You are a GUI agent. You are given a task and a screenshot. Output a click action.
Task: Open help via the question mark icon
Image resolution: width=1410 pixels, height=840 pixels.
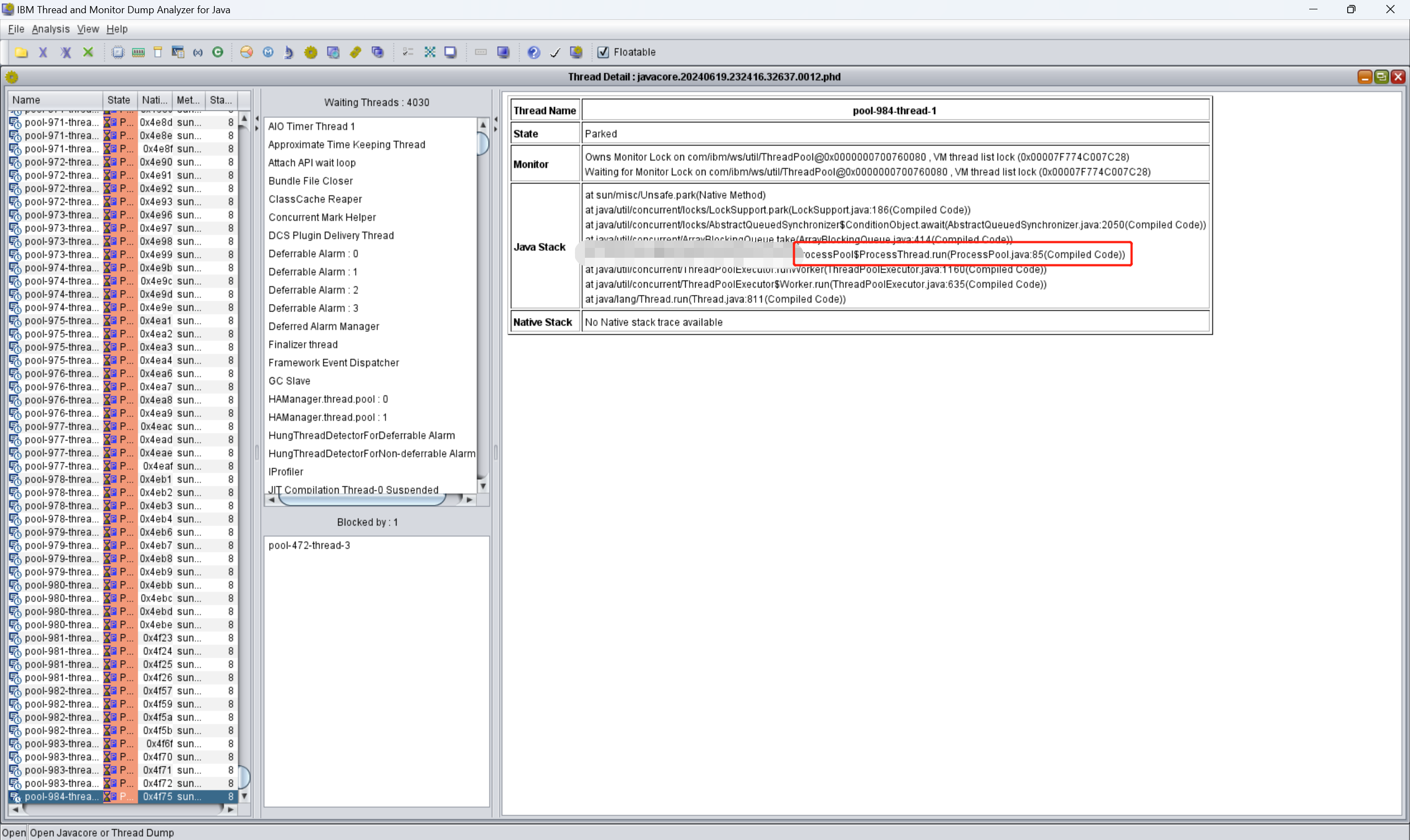[x=534, y=52]
